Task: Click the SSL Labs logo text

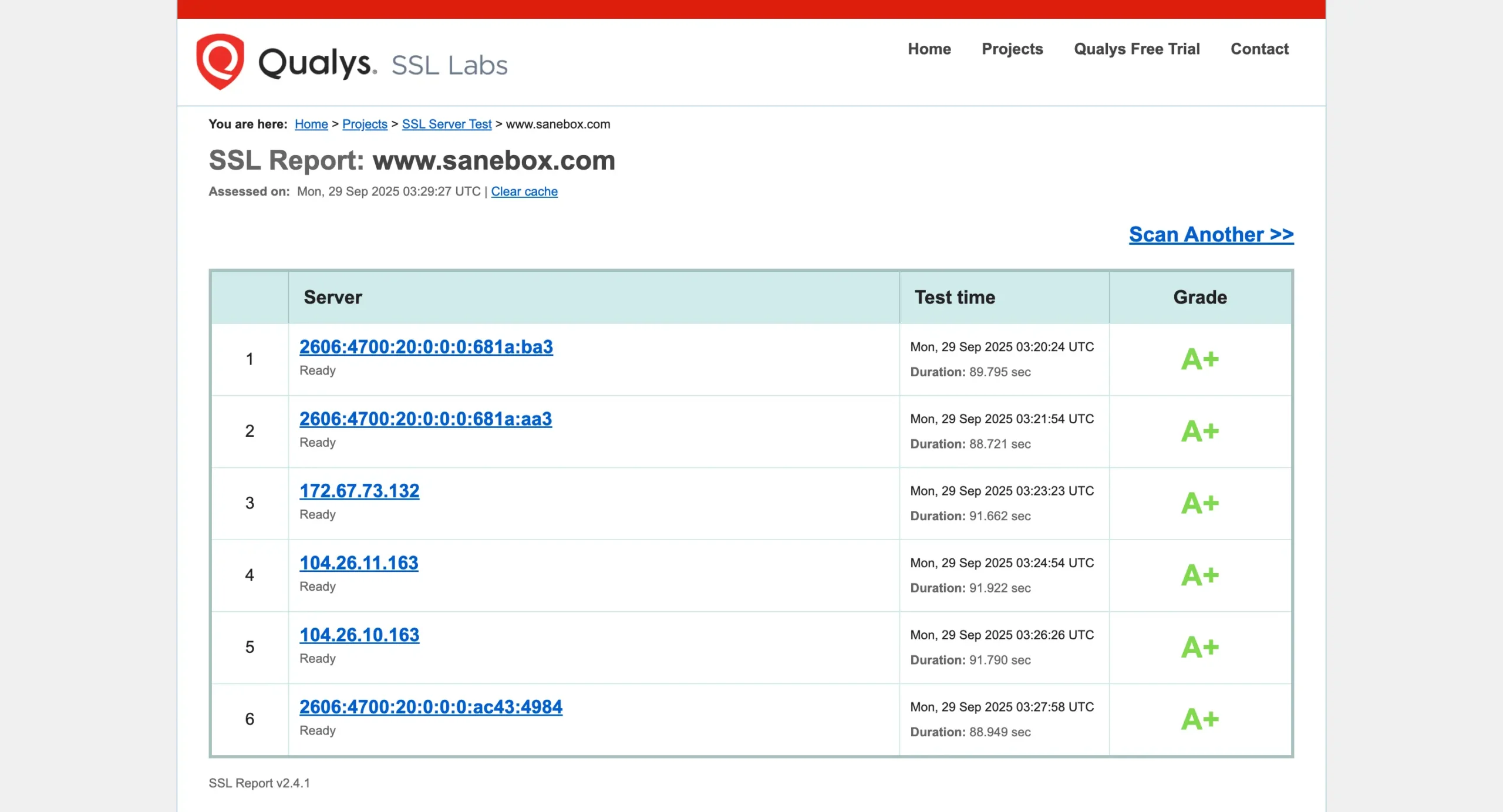Action: [449, 65]
